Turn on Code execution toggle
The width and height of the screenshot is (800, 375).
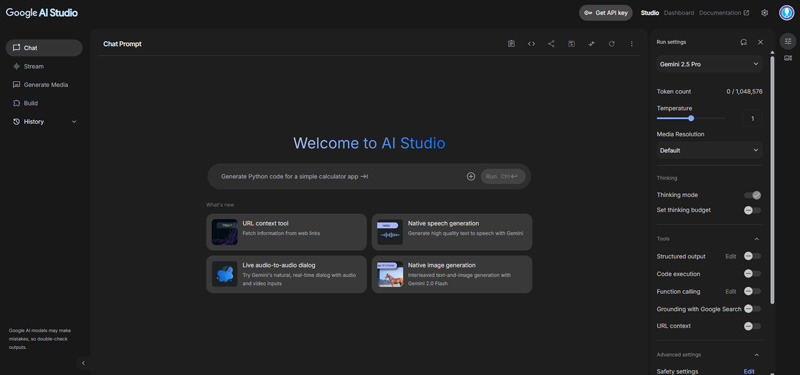point(753,274)
